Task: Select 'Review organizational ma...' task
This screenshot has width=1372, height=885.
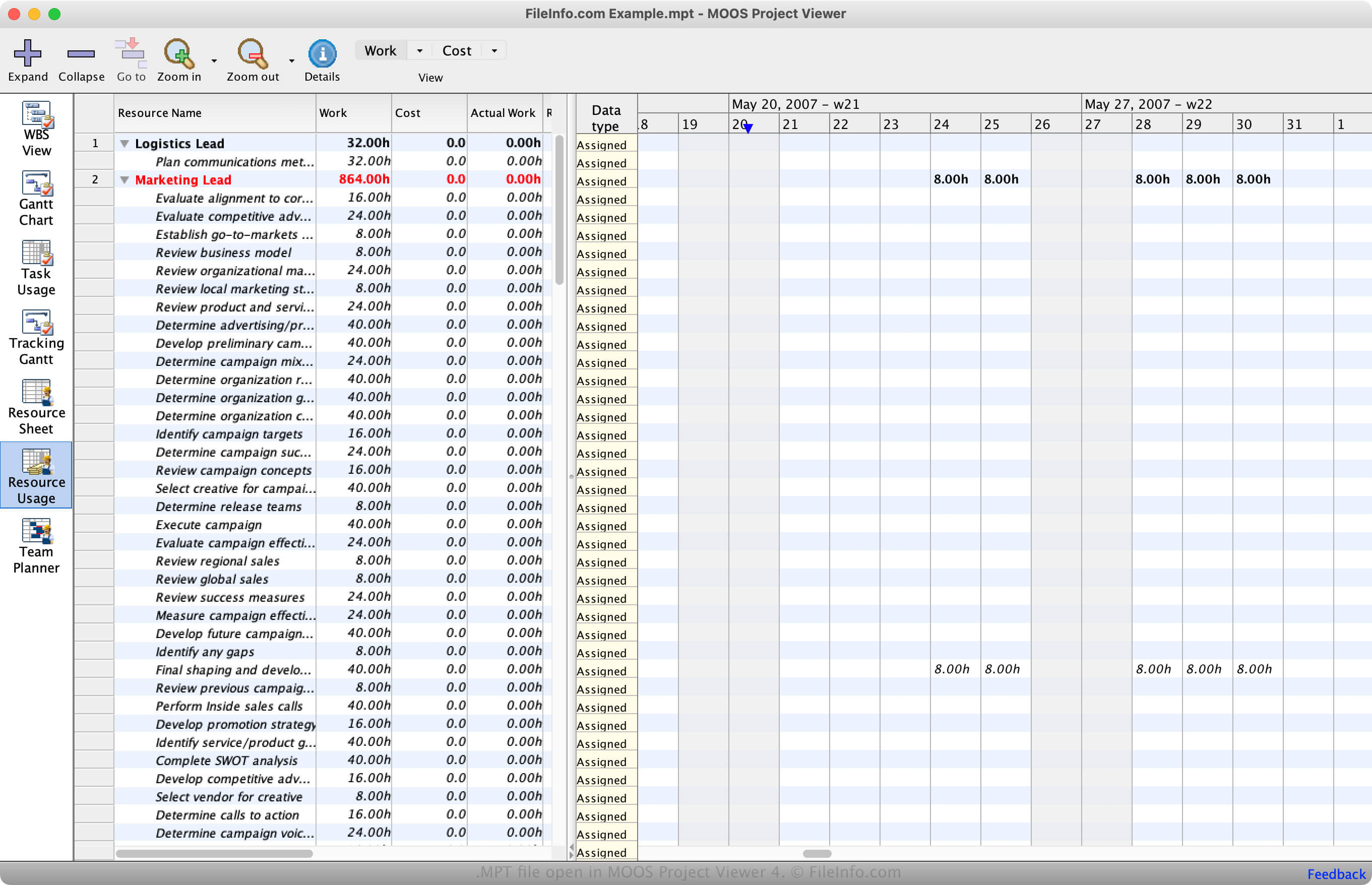Action: [x=234, y=271]
